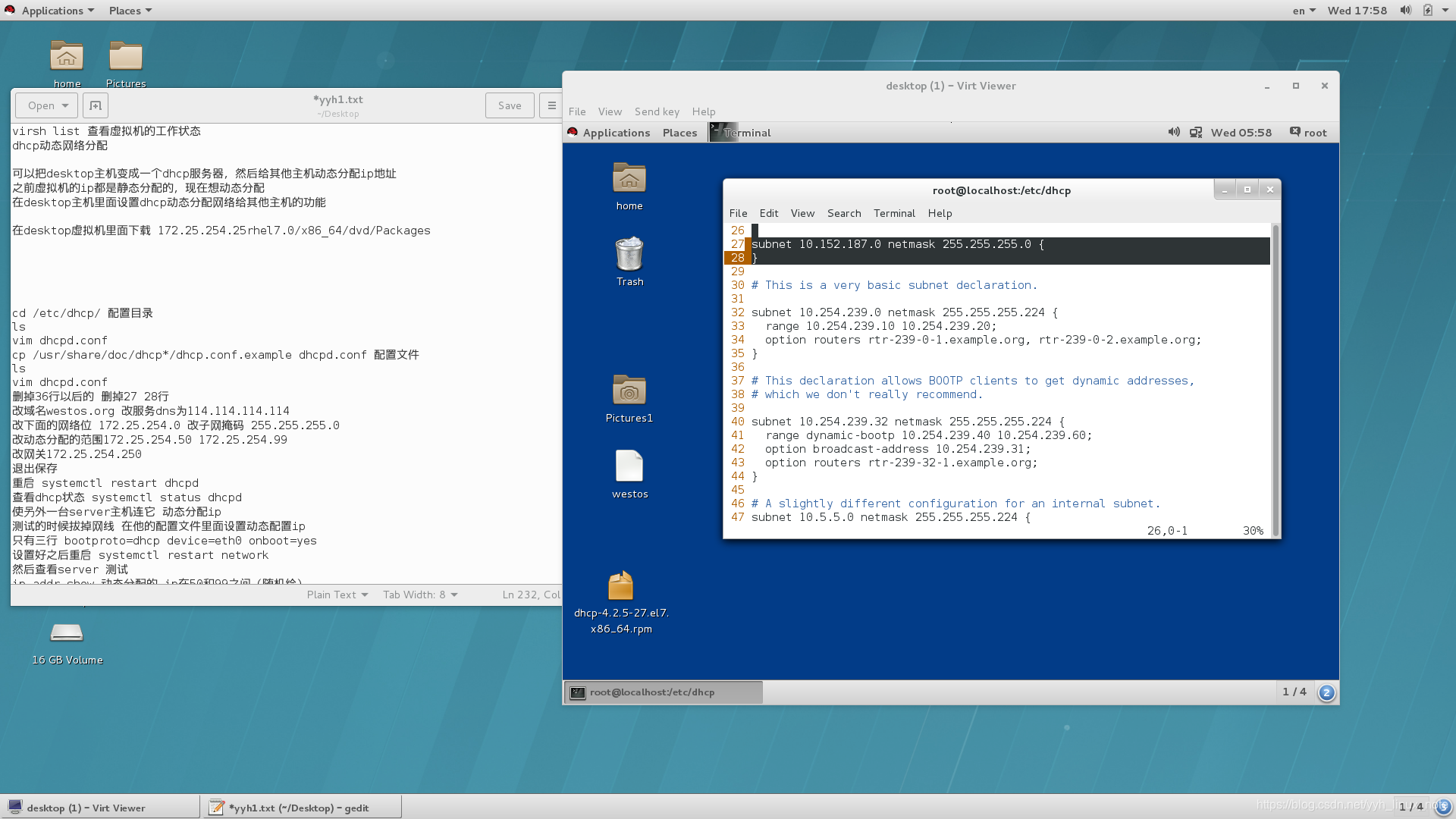Click westos file icon on guest desktop
1456x819 pixels.
click(629, 466)
